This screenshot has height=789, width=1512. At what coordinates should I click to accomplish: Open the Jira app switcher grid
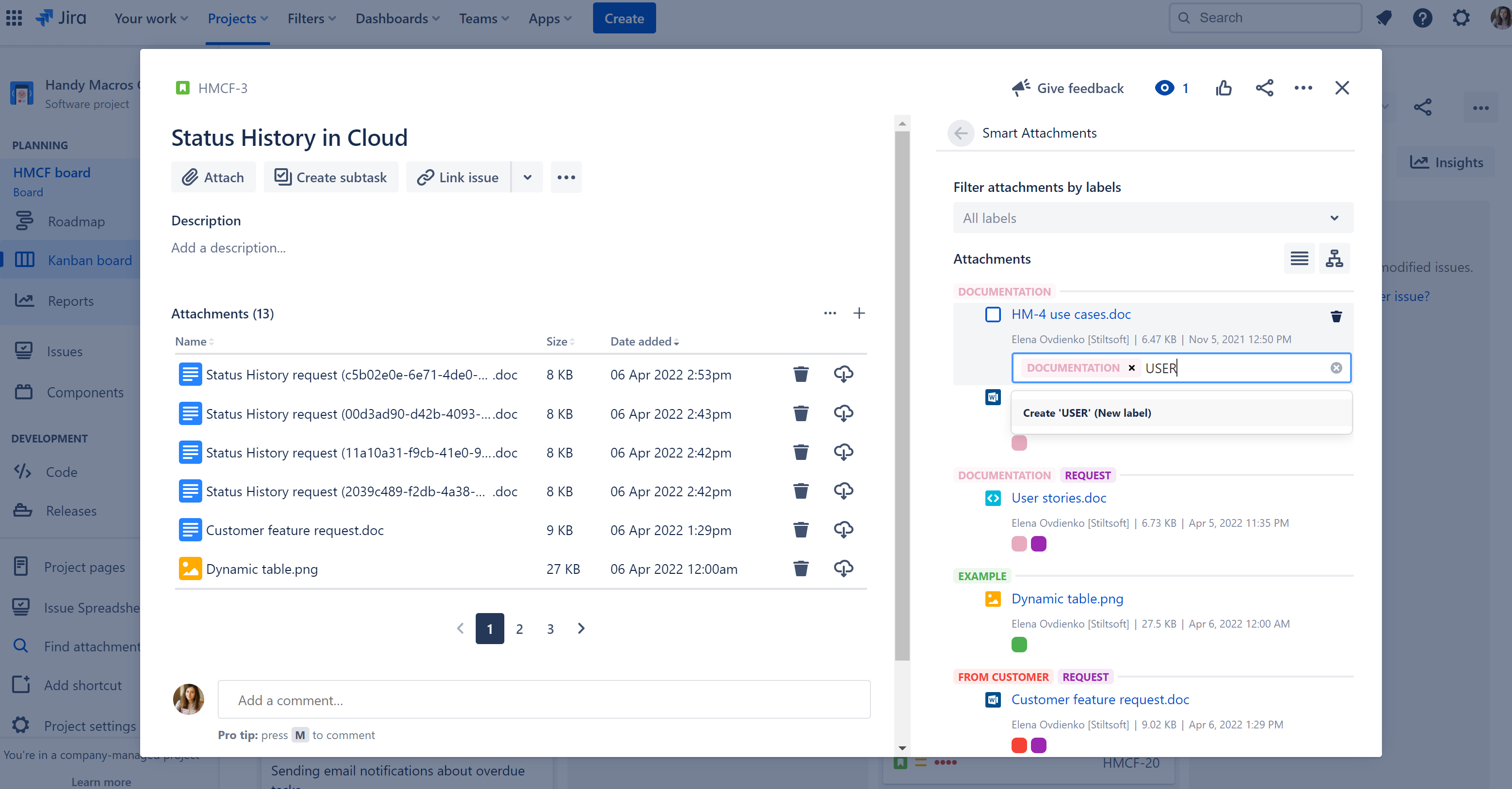14,18
